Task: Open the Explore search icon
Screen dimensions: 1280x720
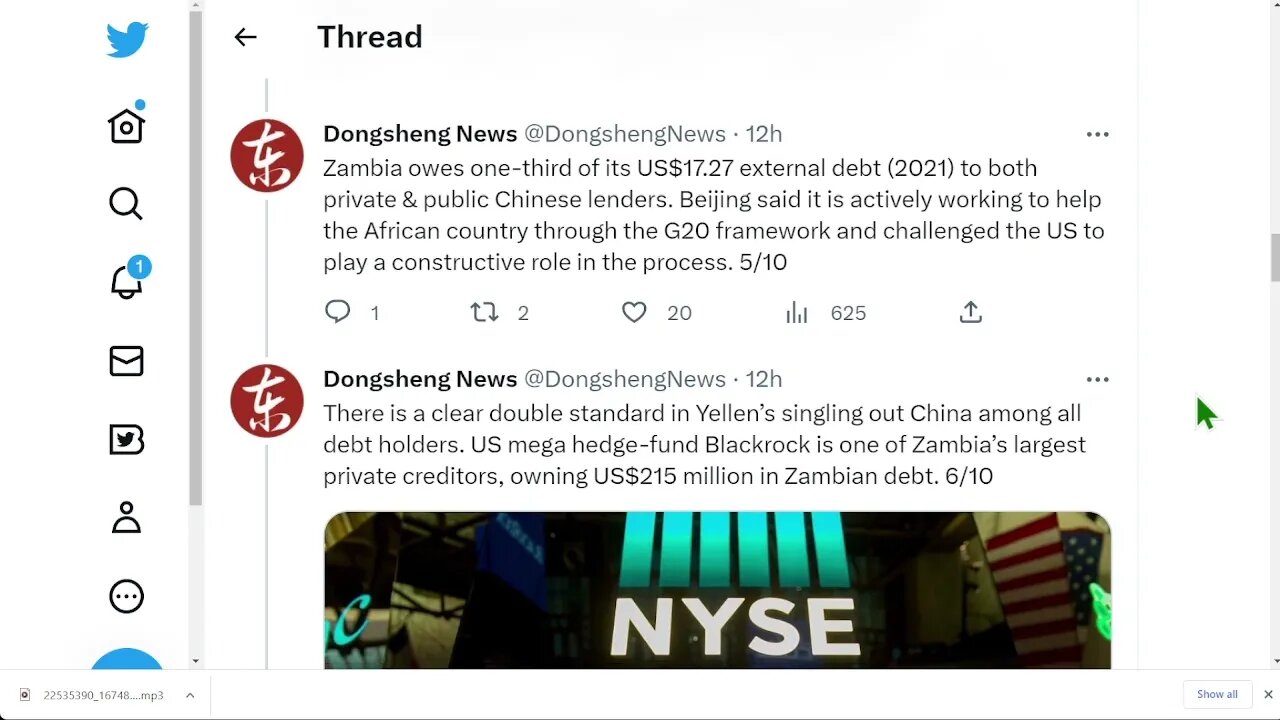Action: click(x=126, y=204)
